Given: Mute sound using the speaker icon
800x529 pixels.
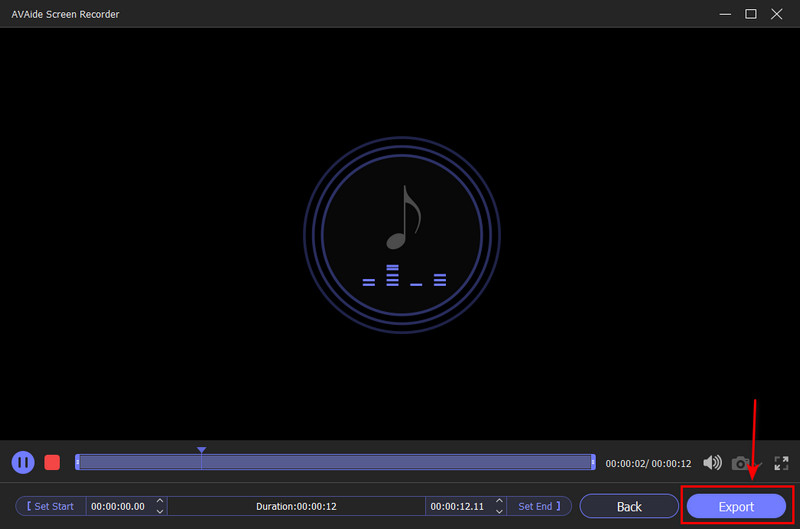Looking at the screenshot, I should [x=712, y=463].
